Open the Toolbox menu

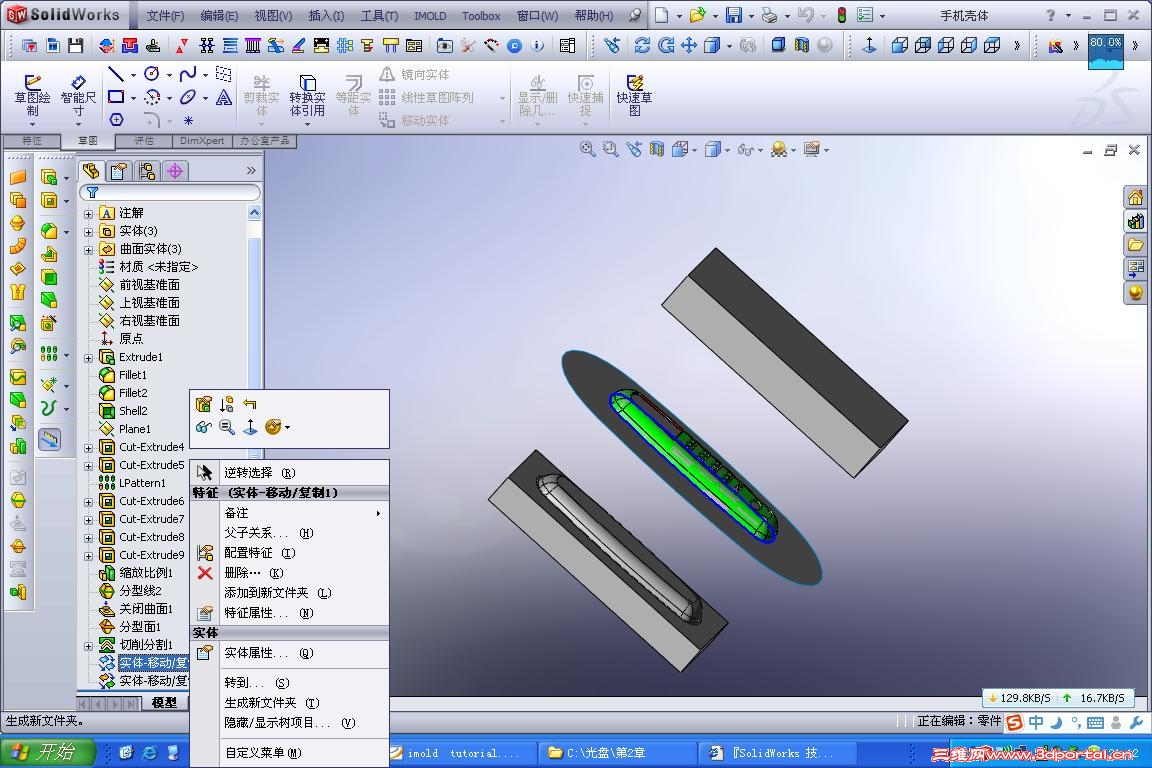(481, 15)
